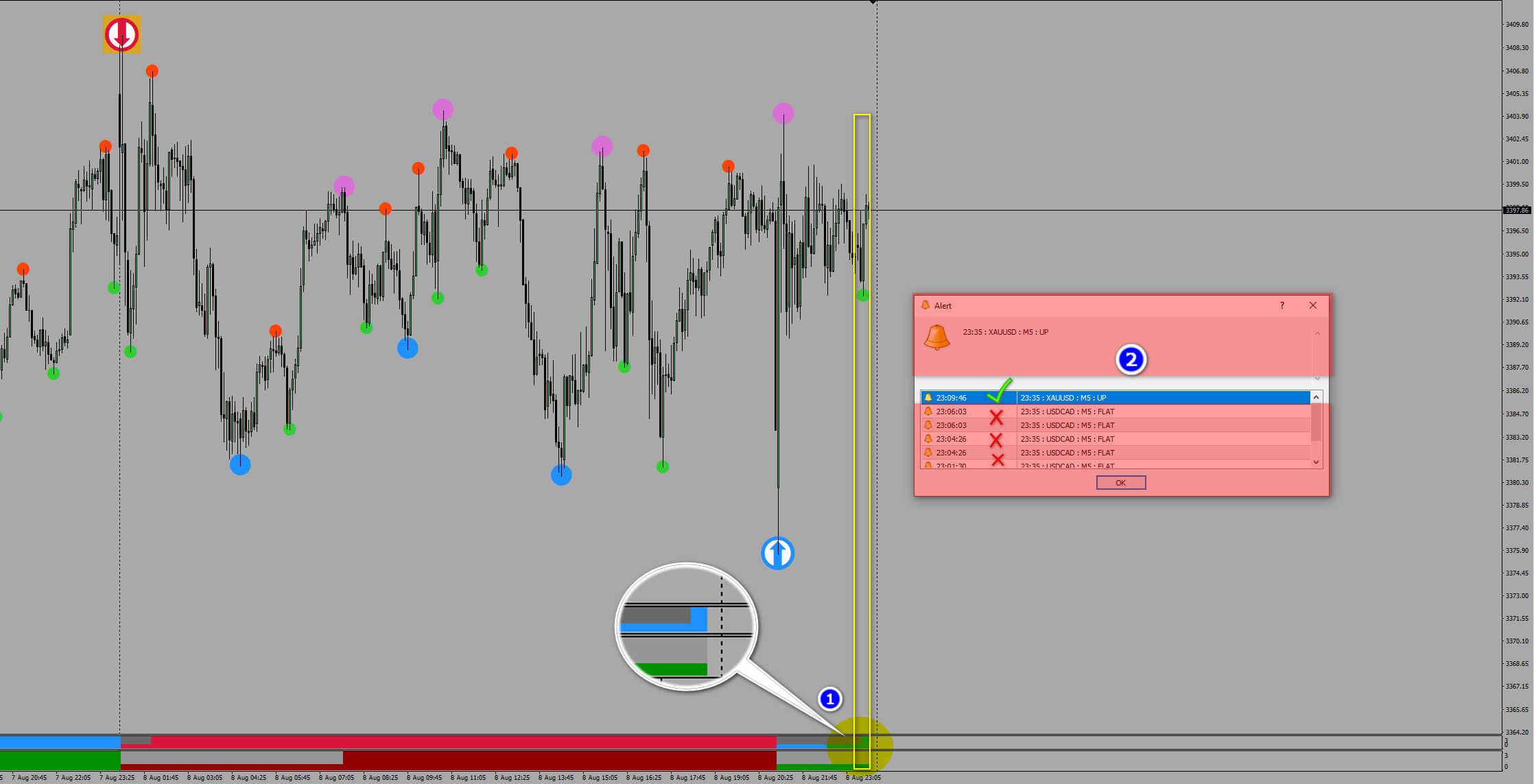Viewport: 1534px width, 784px height.
Task: Click the magnified indicator callout bubble
Action: pyautogui.click(x=686, y=626)
